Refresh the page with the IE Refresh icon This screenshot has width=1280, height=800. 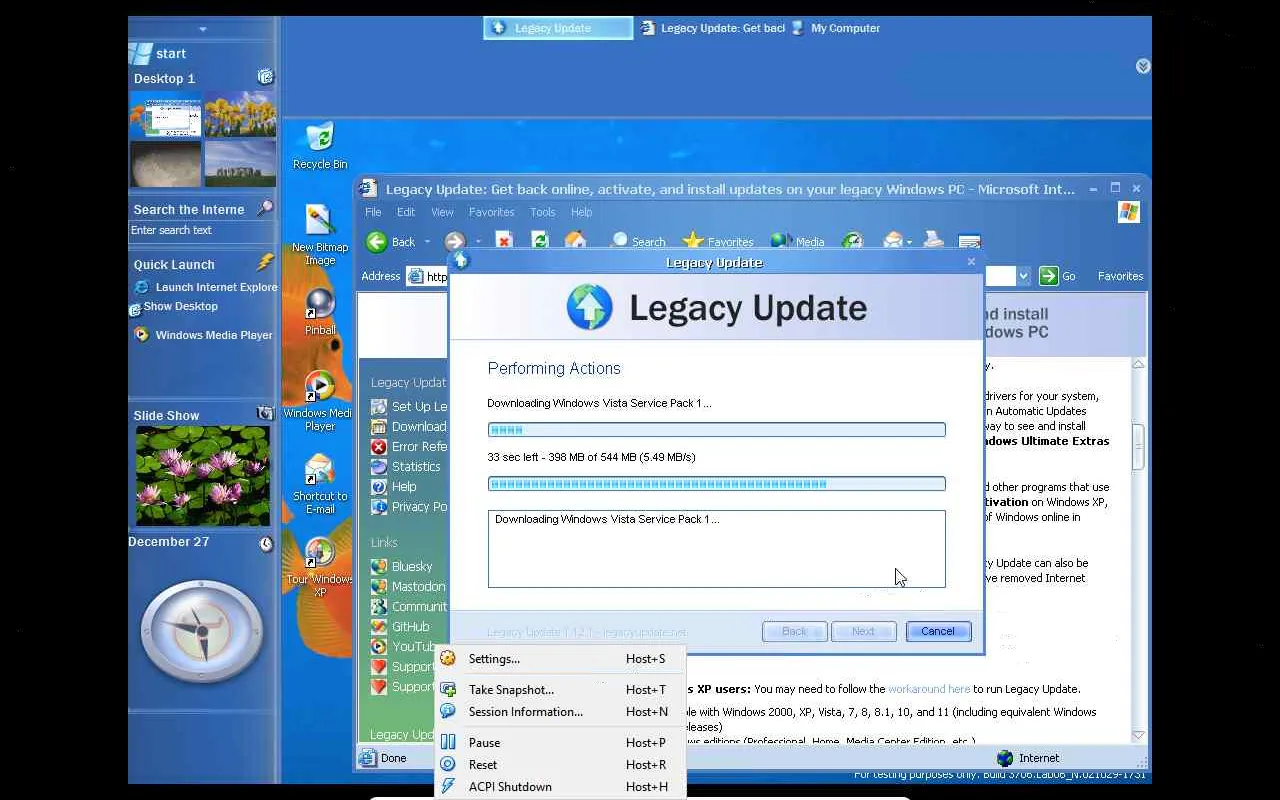[540, 241]
